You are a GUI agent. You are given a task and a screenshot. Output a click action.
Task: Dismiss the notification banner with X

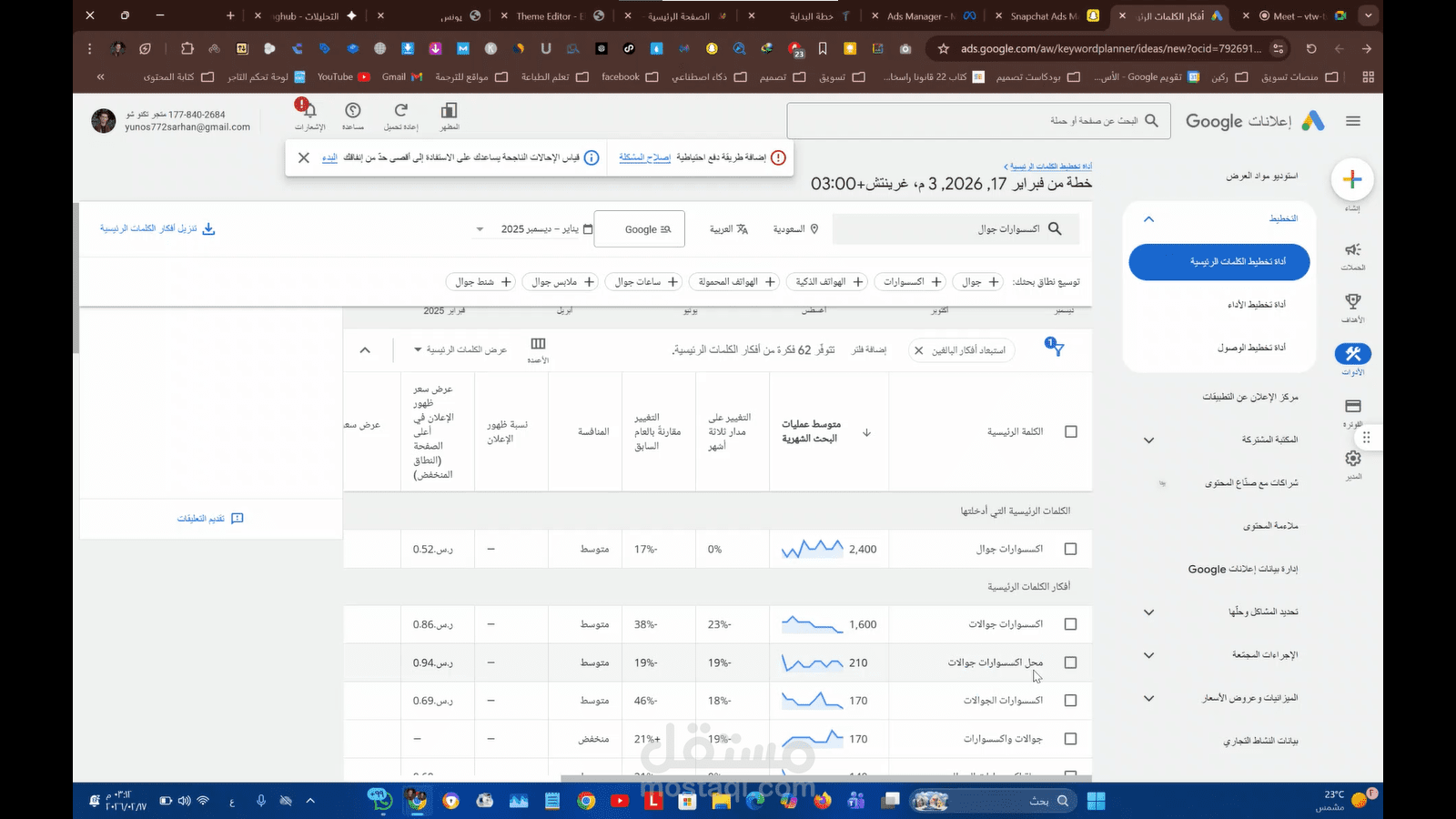[304, 157]
